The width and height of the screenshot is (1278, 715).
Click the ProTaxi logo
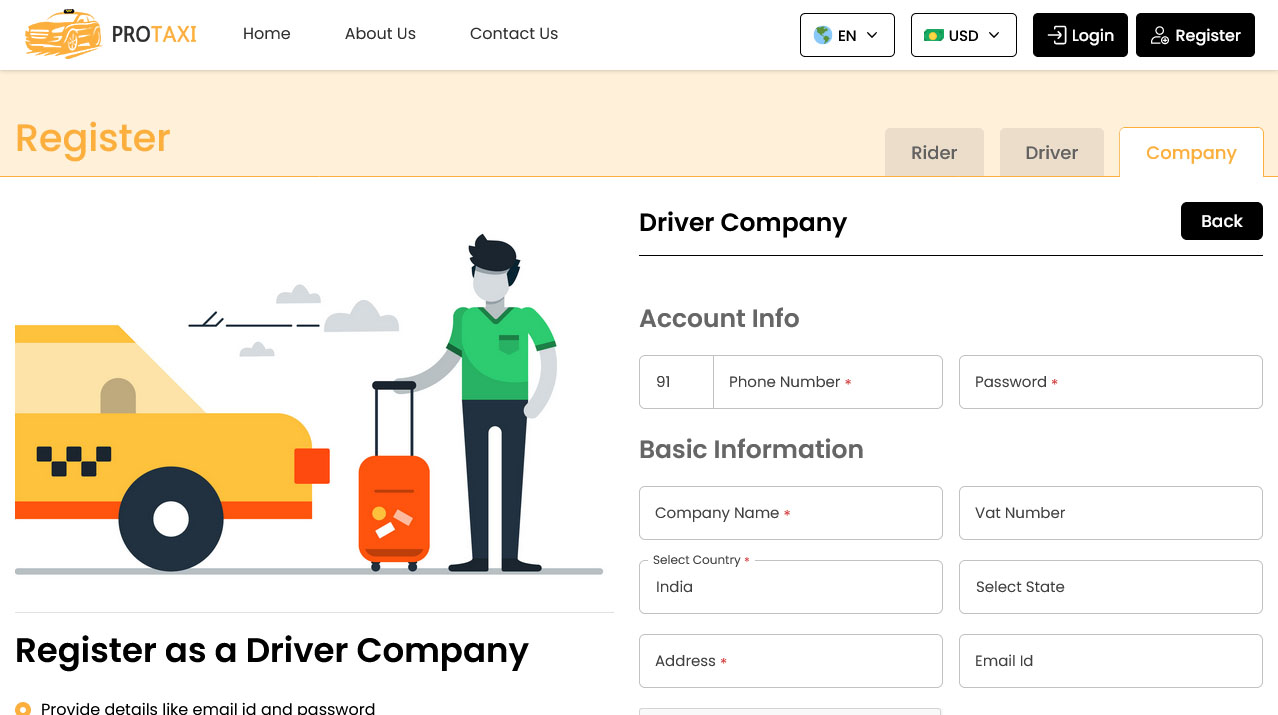111,34
